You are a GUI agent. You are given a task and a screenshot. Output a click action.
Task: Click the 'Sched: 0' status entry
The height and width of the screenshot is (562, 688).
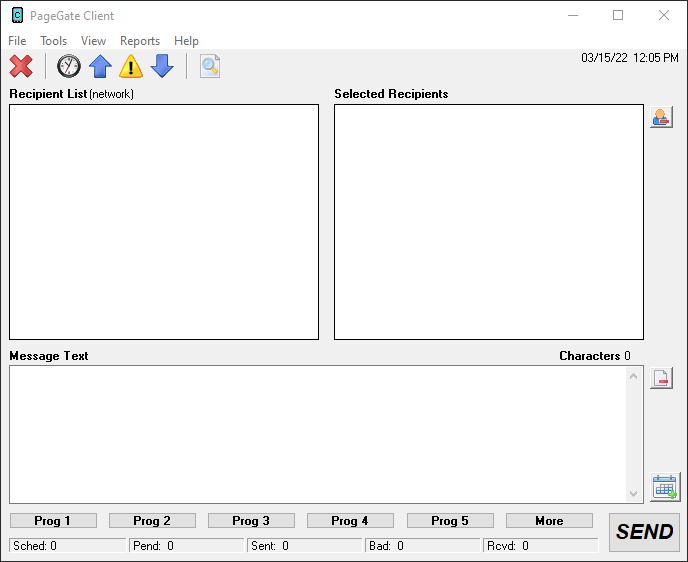pyautogui.click(x=67, y=546)
